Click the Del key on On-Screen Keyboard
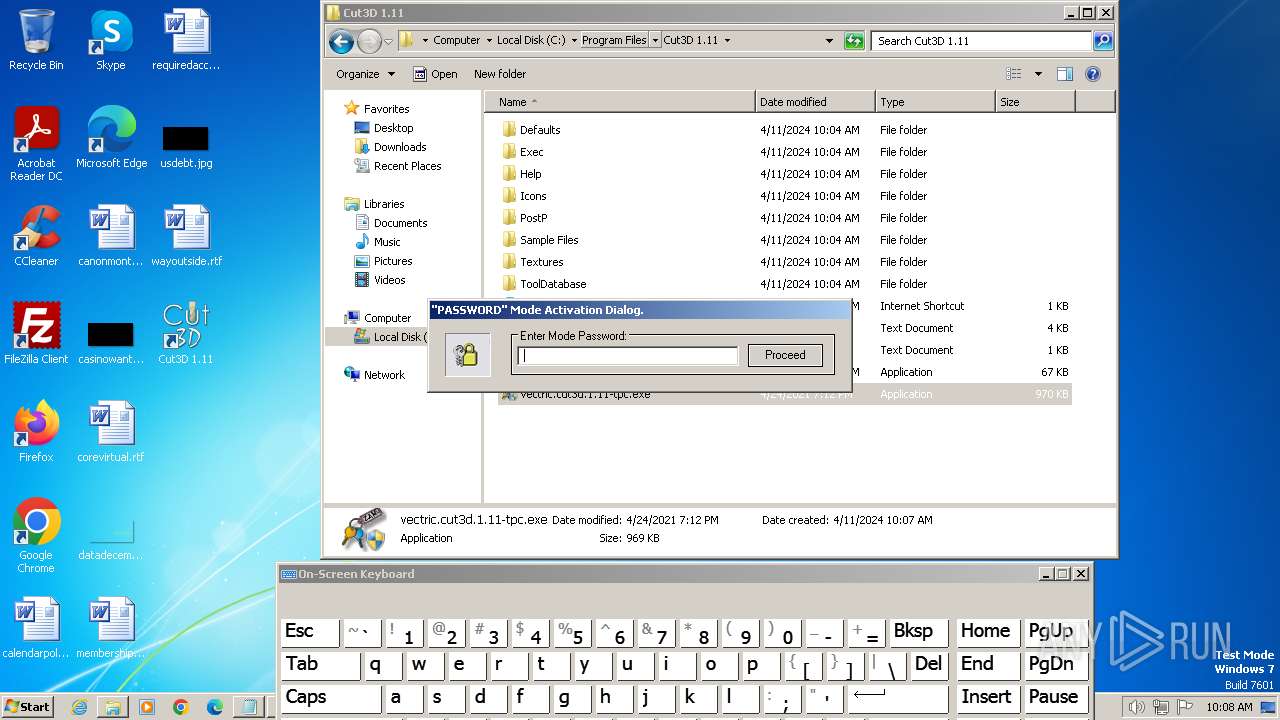Viewport: 1280px width, 720px height. (929, 665)
